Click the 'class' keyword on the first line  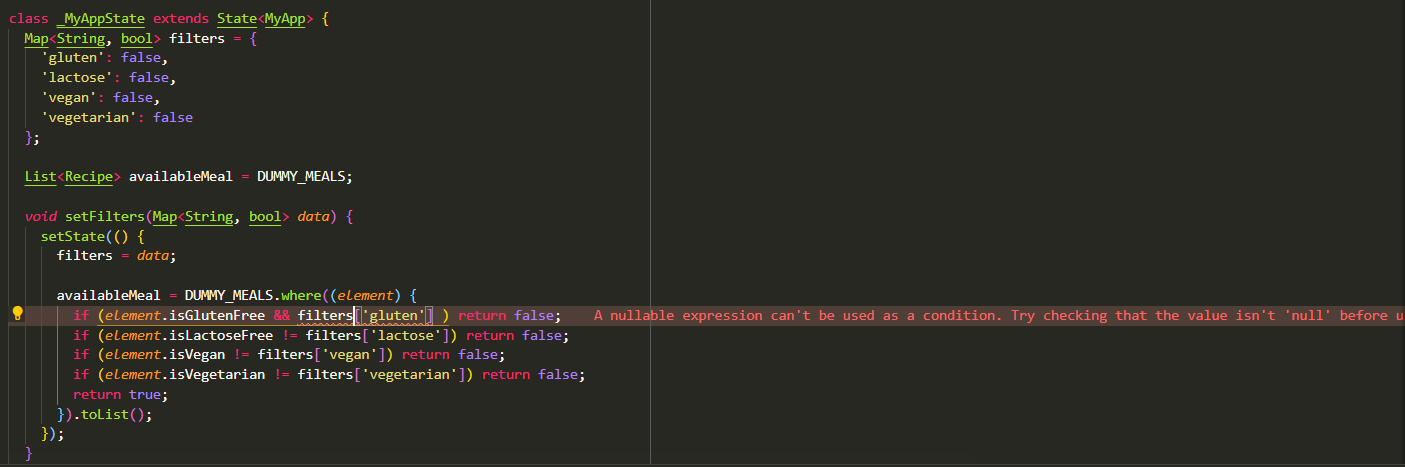(x=29, y=19)
